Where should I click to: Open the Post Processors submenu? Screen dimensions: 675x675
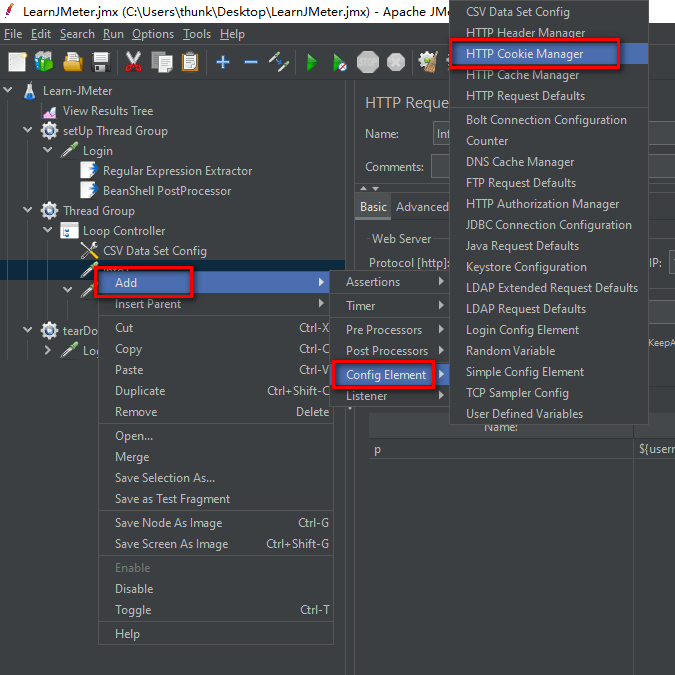pos(389,351)
